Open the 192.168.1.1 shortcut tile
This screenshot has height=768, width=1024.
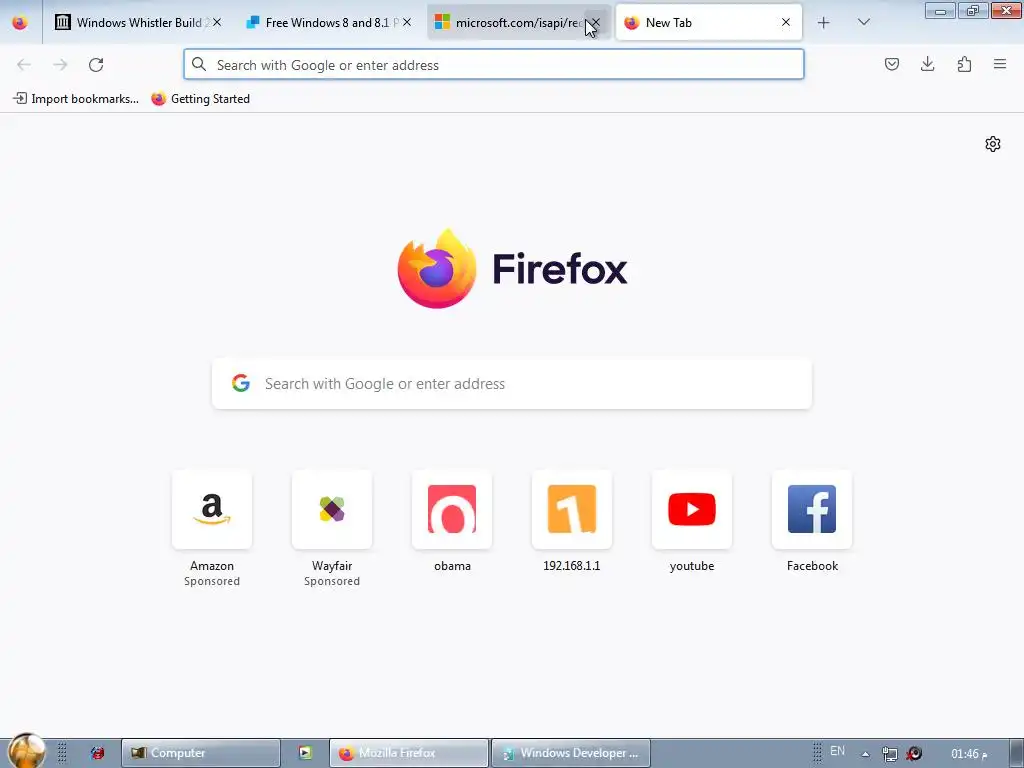point(572,509)
